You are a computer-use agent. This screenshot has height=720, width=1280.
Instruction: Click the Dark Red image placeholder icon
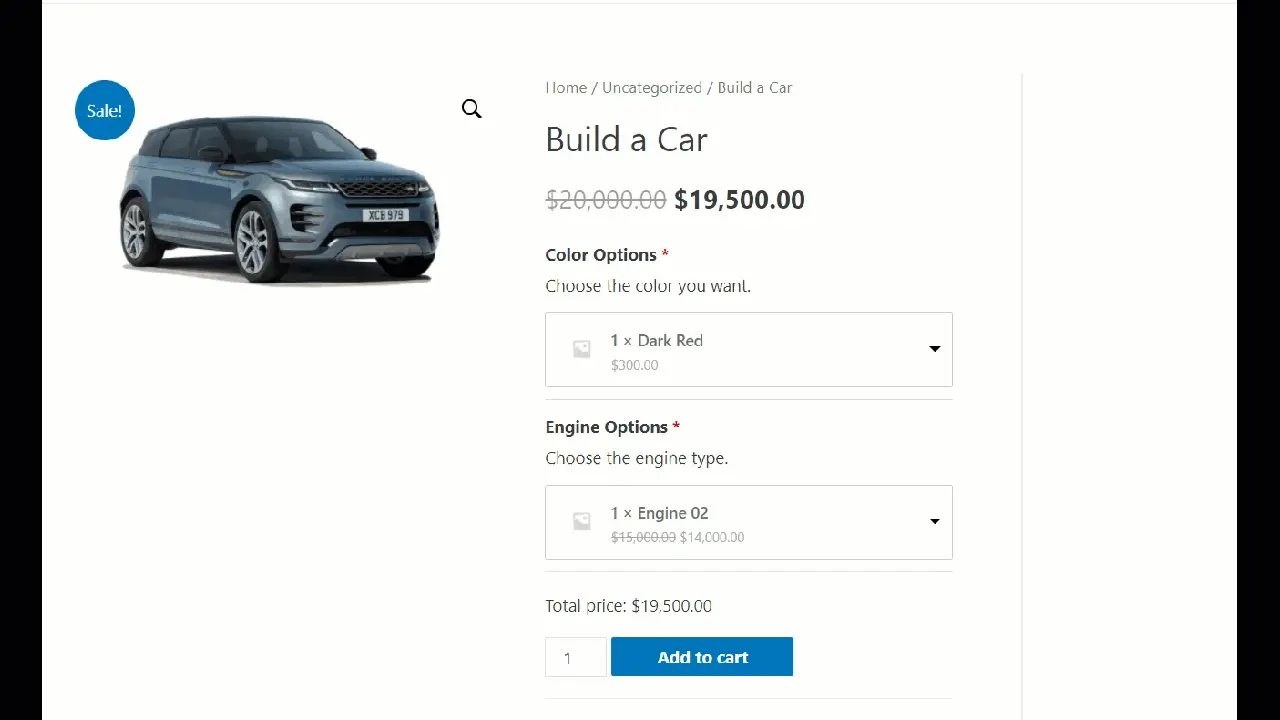coord(581,349)
